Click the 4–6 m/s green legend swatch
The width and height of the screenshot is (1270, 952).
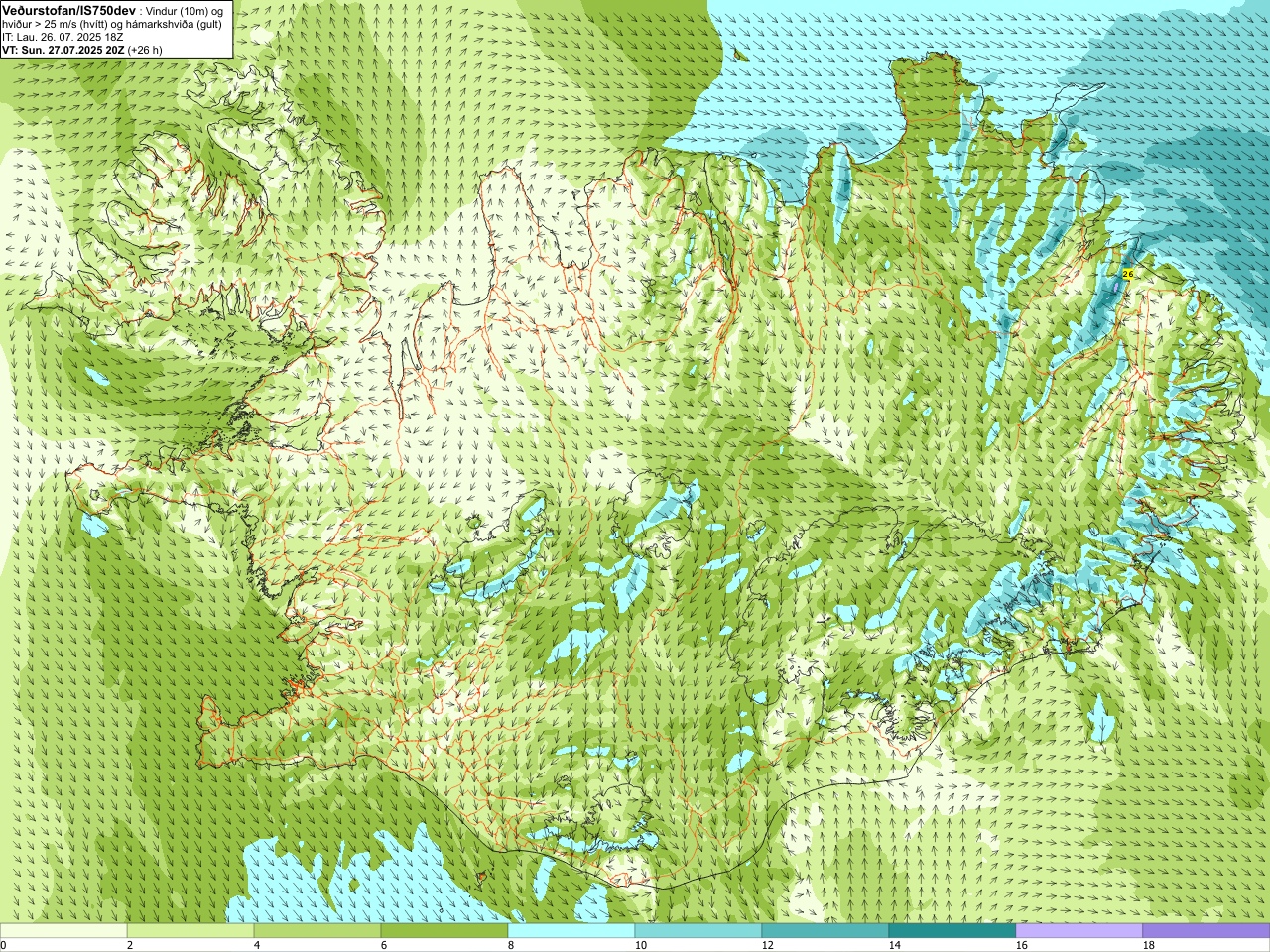click(x=317, y=931)
